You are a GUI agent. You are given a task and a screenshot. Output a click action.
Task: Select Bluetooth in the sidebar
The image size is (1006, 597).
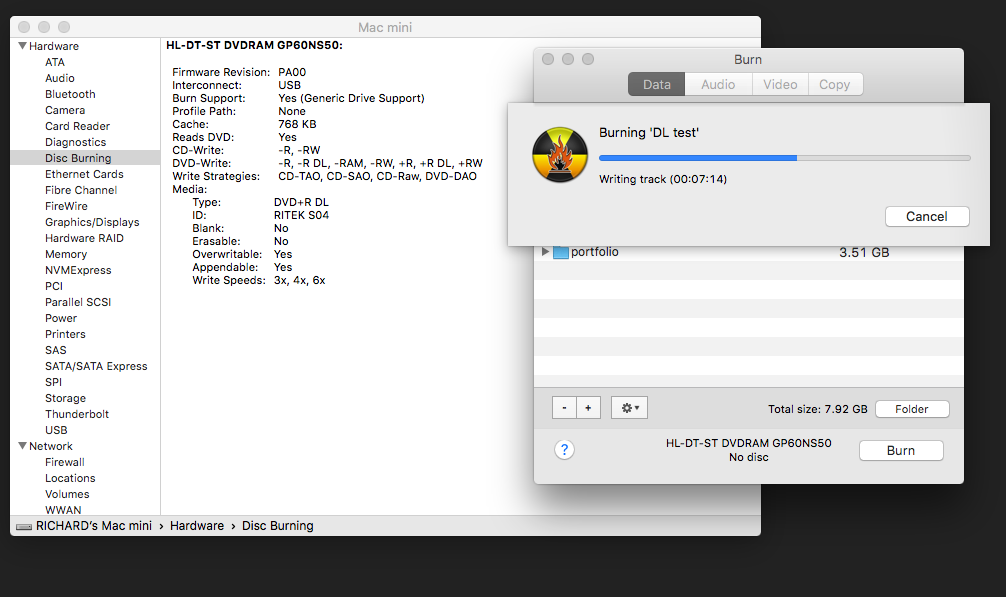tap(70, 94)
